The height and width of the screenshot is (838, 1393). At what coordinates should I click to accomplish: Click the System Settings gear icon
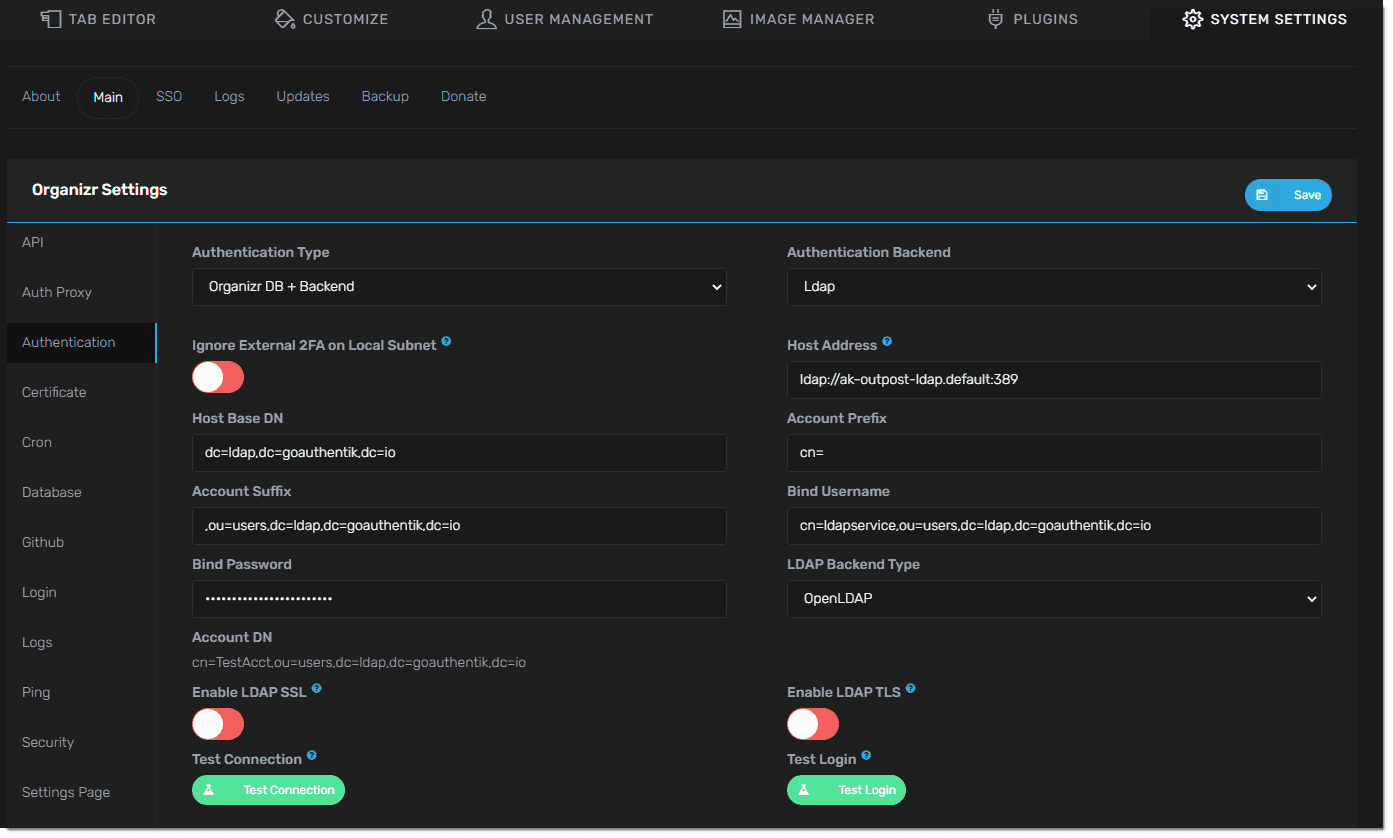[1192, 19]
